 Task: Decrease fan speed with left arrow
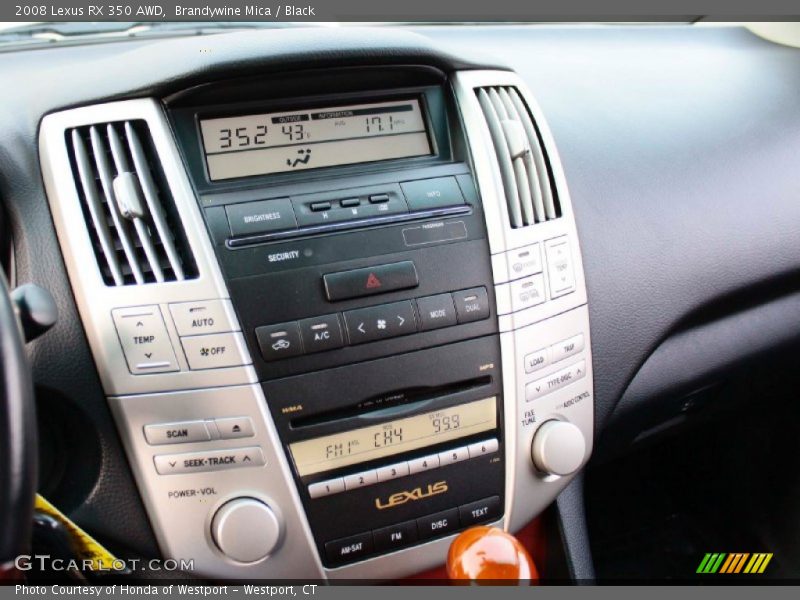(x=361, y=328)
